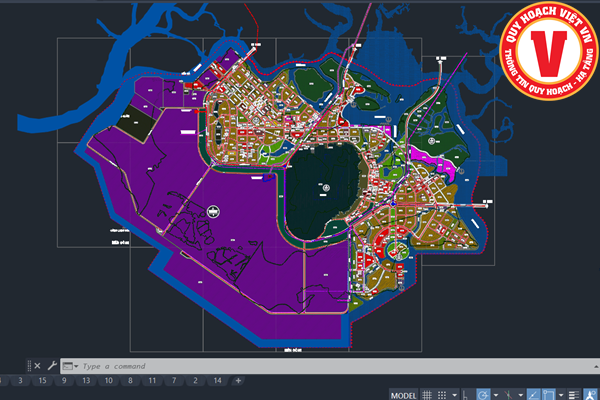Switch to layout tab 14

[x=216, y=381]
